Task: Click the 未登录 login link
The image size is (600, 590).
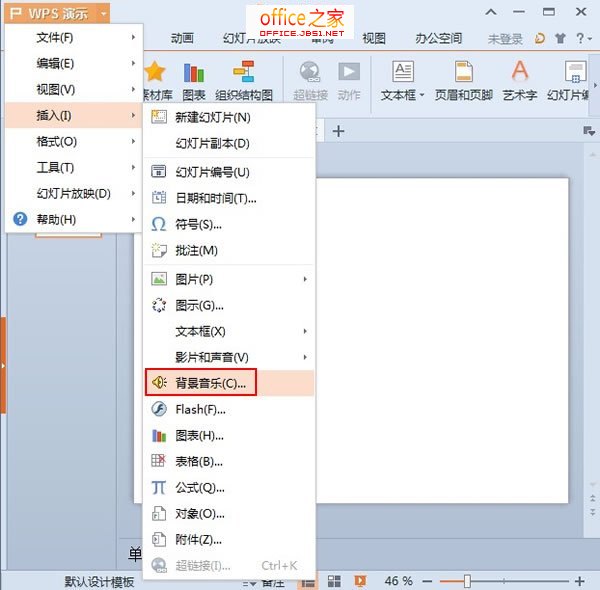Action: pos(505,39)
